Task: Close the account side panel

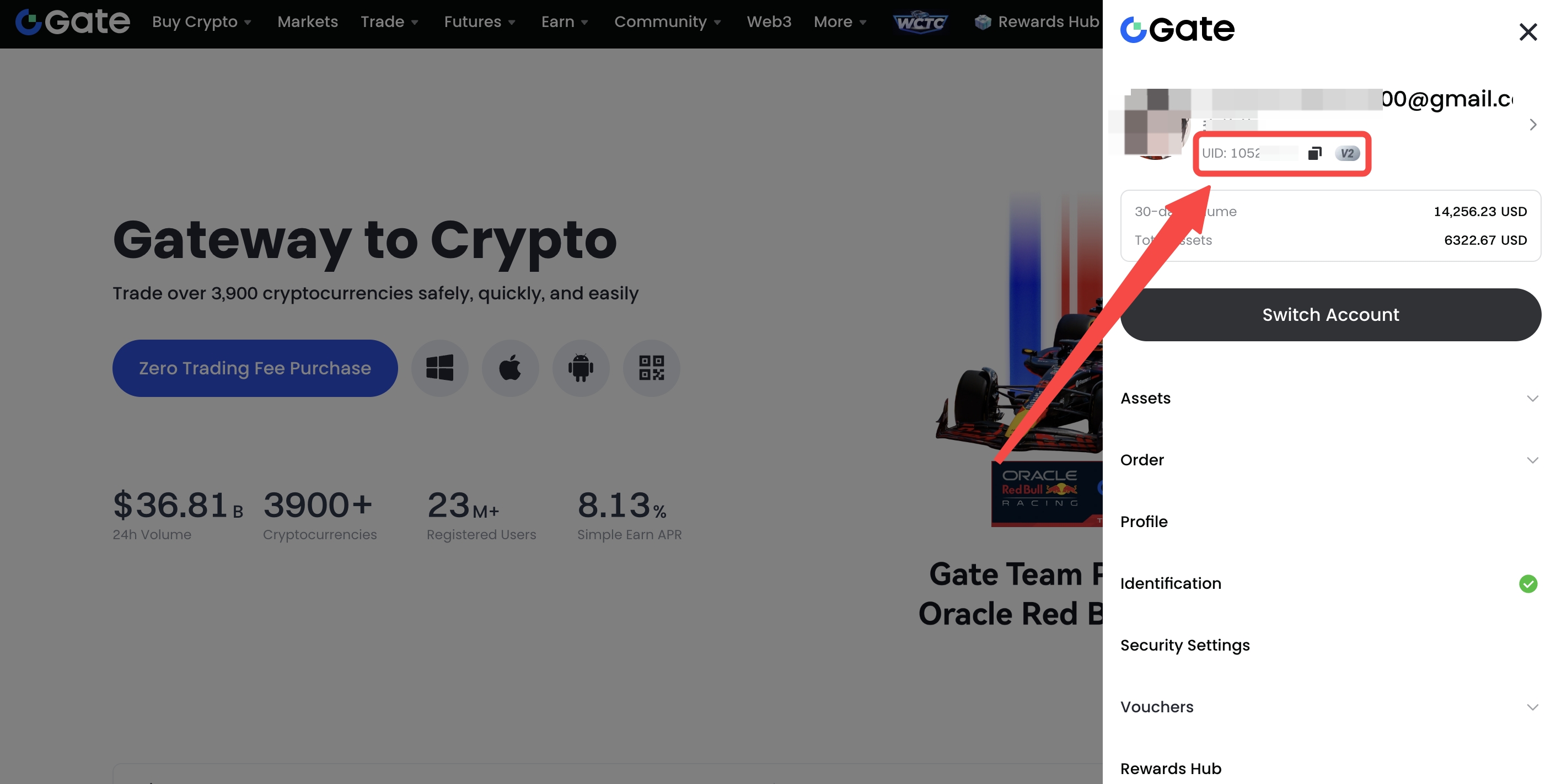Action: (1528, 32)
